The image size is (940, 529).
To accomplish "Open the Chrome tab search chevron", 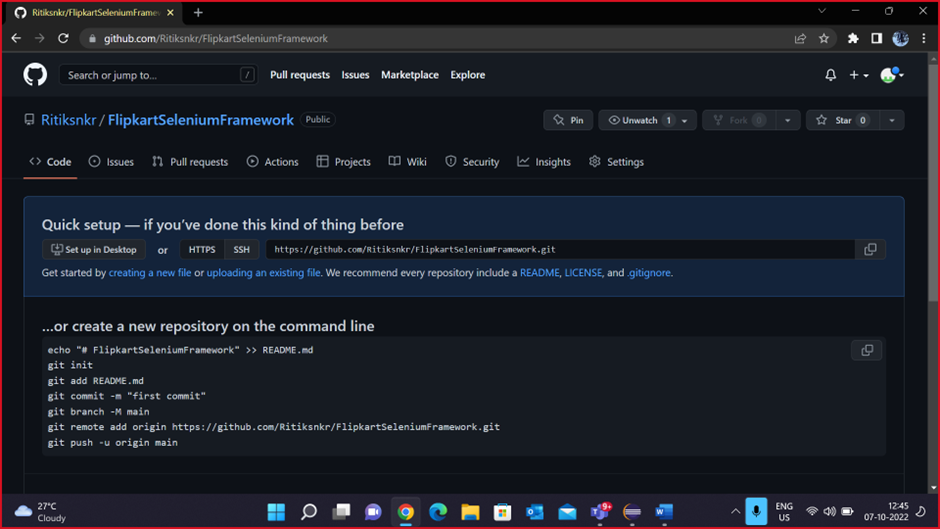I will coord(822,11).
